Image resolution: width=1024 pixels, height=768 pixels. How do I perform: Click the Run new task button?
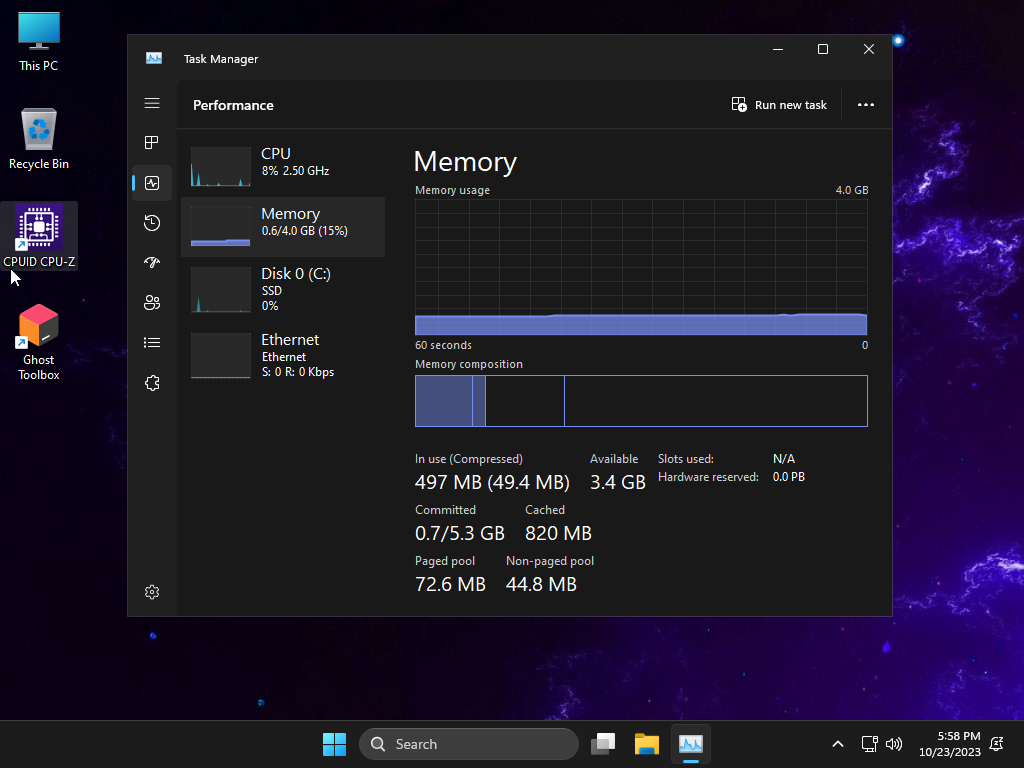click(x=779, y=105)
